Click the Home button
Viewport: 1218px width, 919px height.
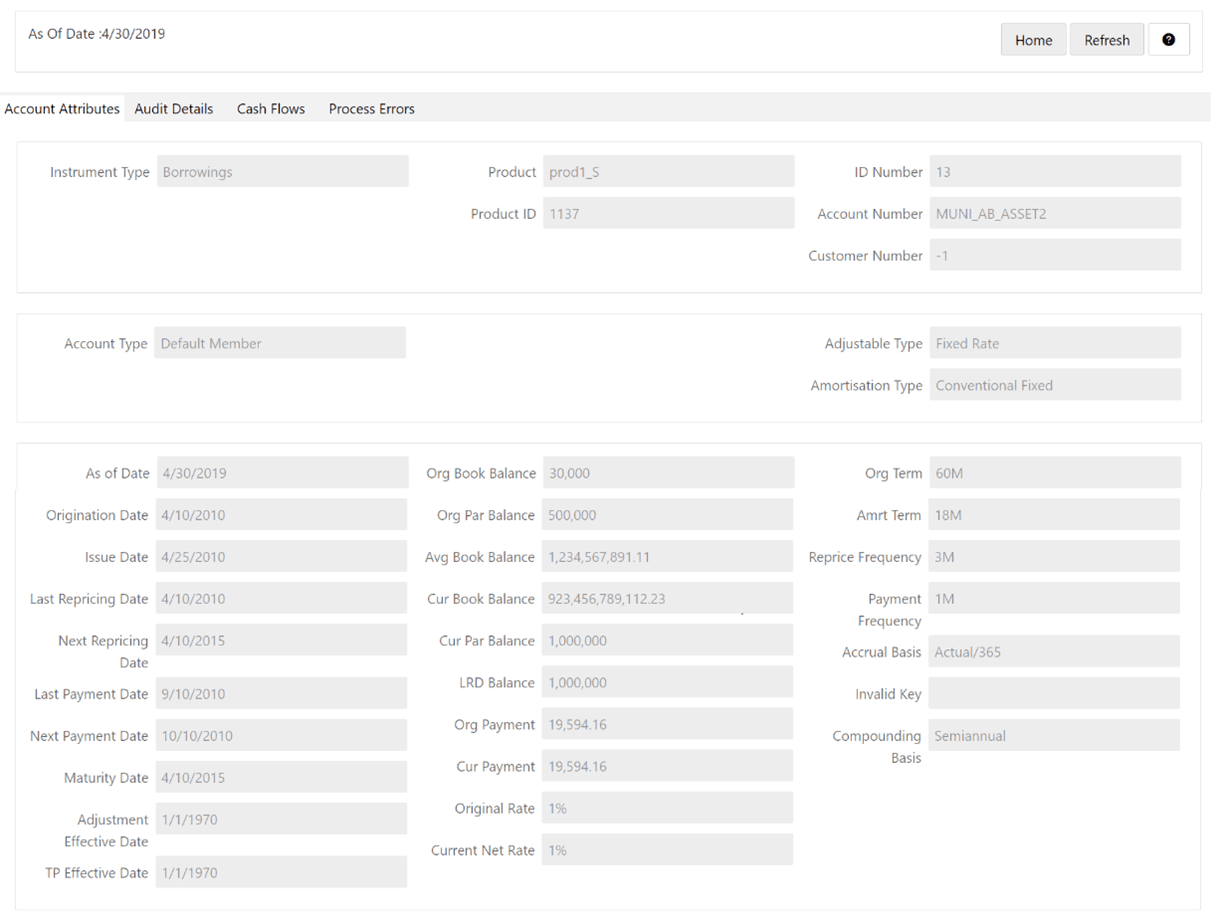tap(1033, 40)
